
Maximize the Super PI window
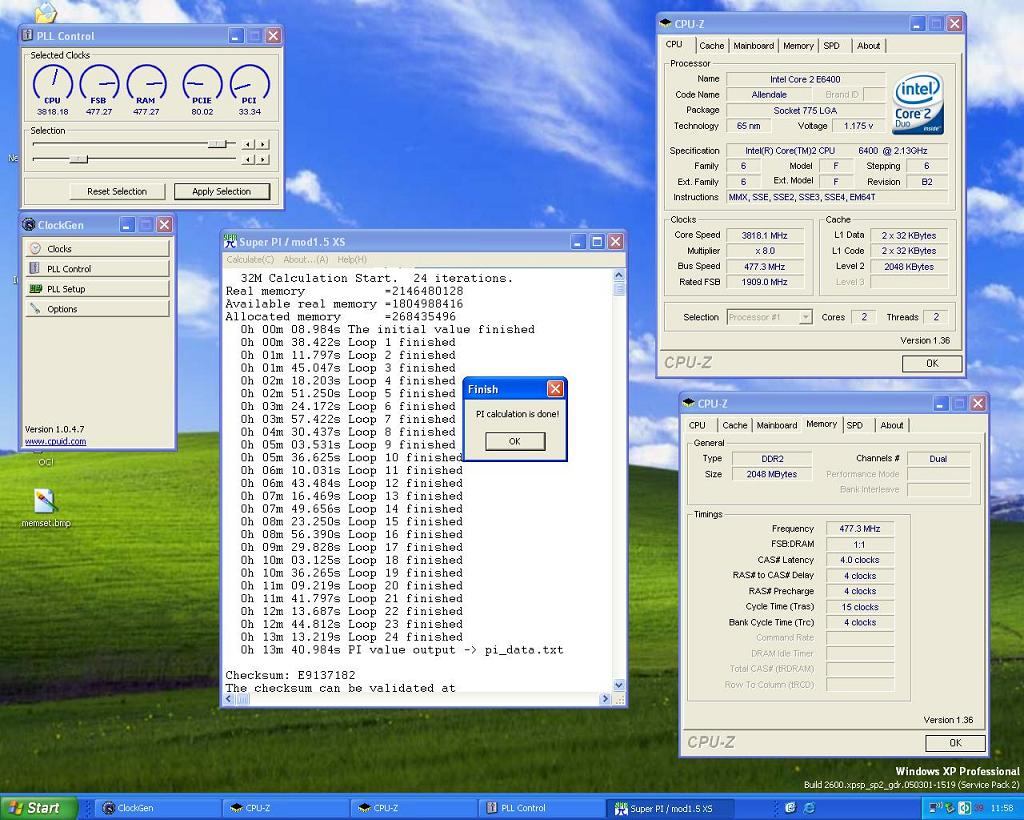(597, 242)
